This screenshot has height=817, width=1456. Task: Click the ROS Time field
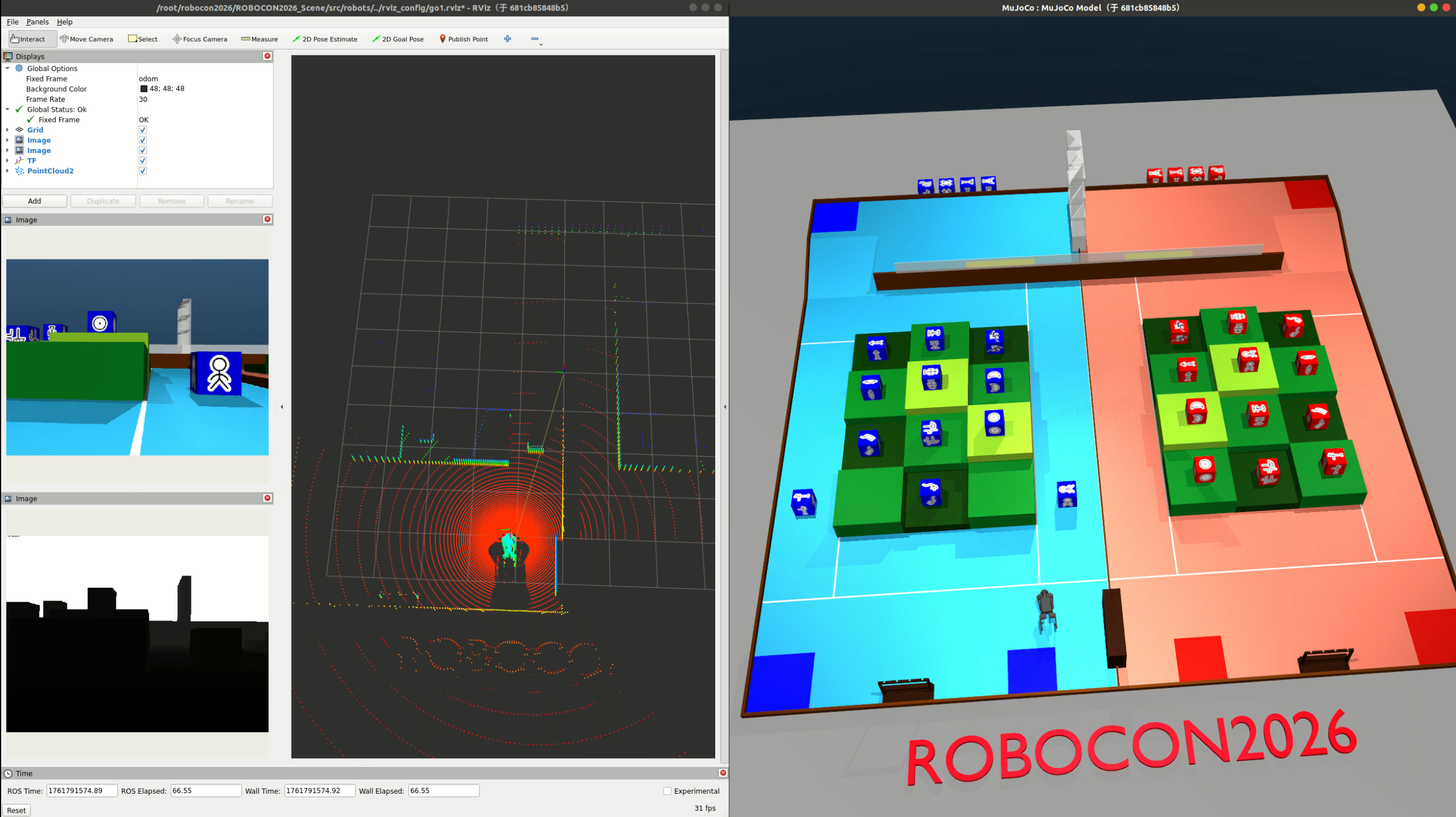(81, 791)
